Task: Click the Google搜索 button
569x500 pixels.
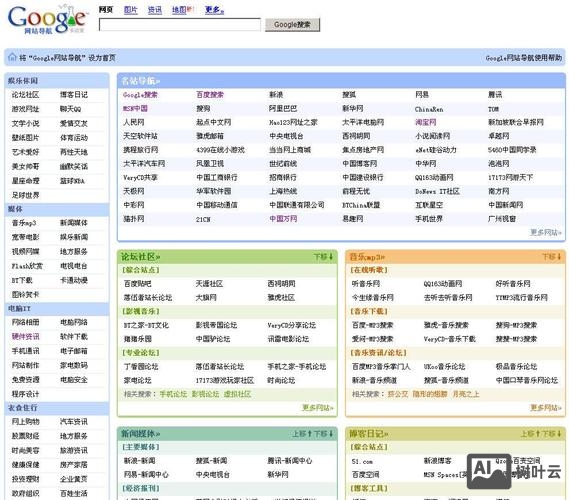Action: click(292, 25)
